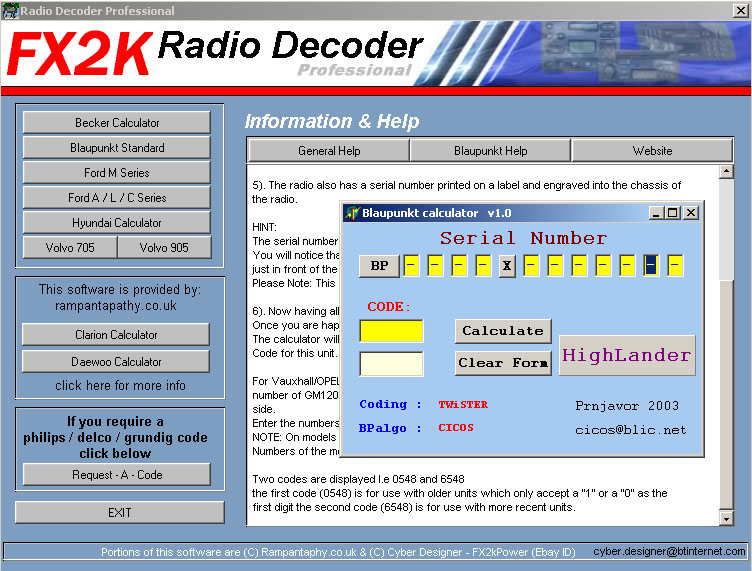This screenshot has width=752, height=571.
Task: Select the Ford M Series button
Action: (117, 173)
